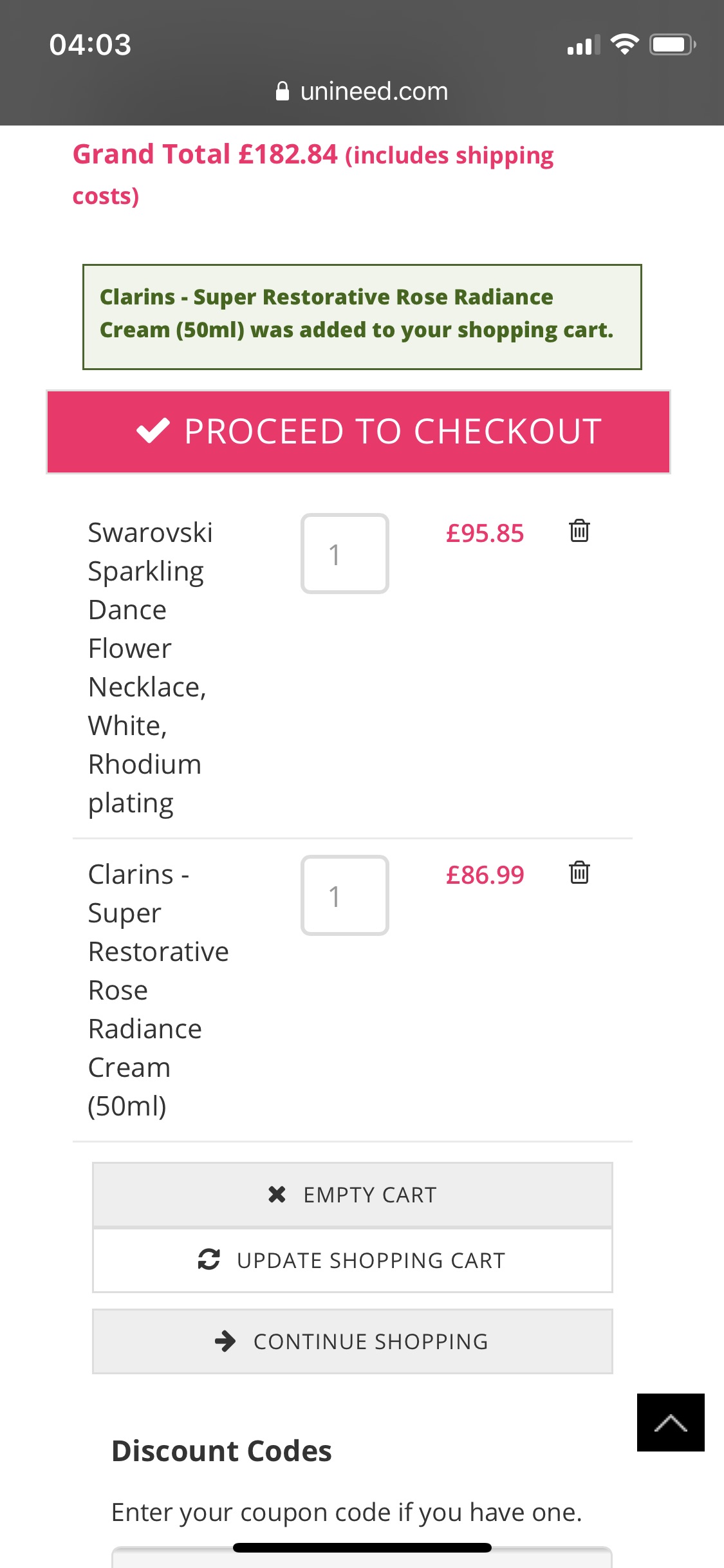Click the X icon beside Empty Cart
Screen dimensions: 724x1568
[x=277, y=1195]
